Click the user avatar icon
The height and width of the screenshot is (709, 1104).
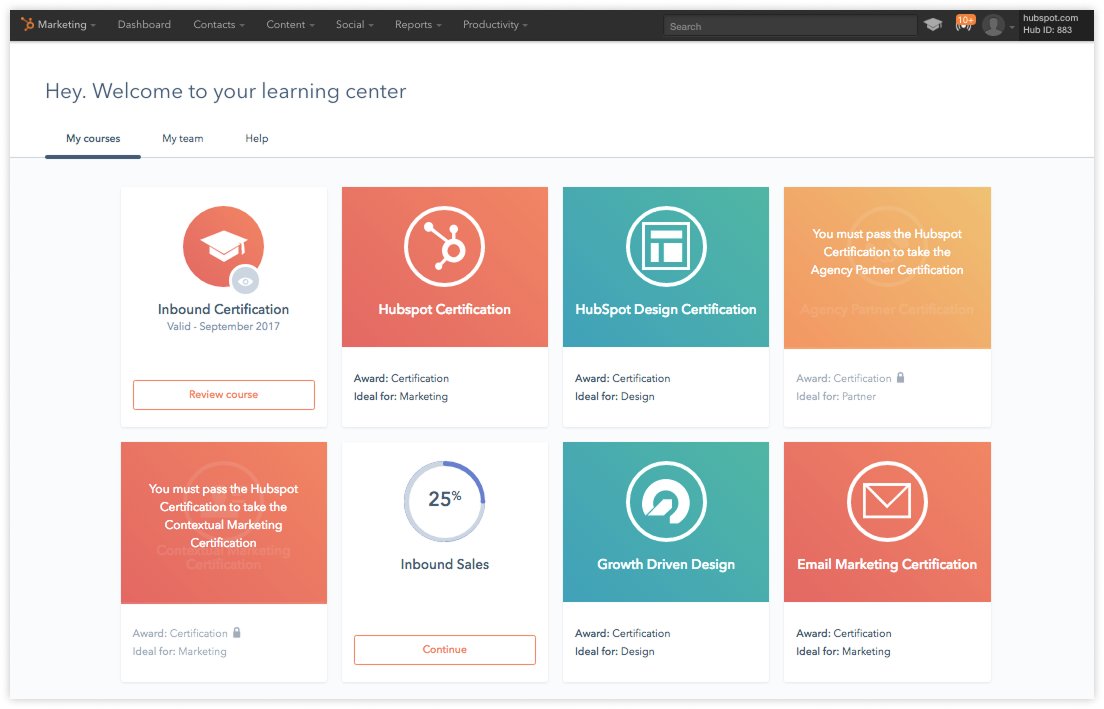tap(992, 26)
